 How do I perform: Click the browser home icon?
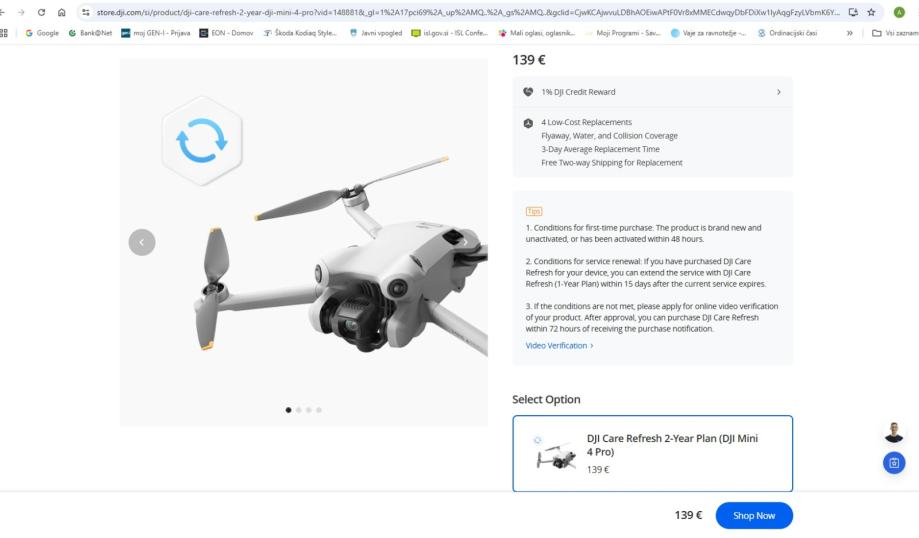click(x=62, y=11)
